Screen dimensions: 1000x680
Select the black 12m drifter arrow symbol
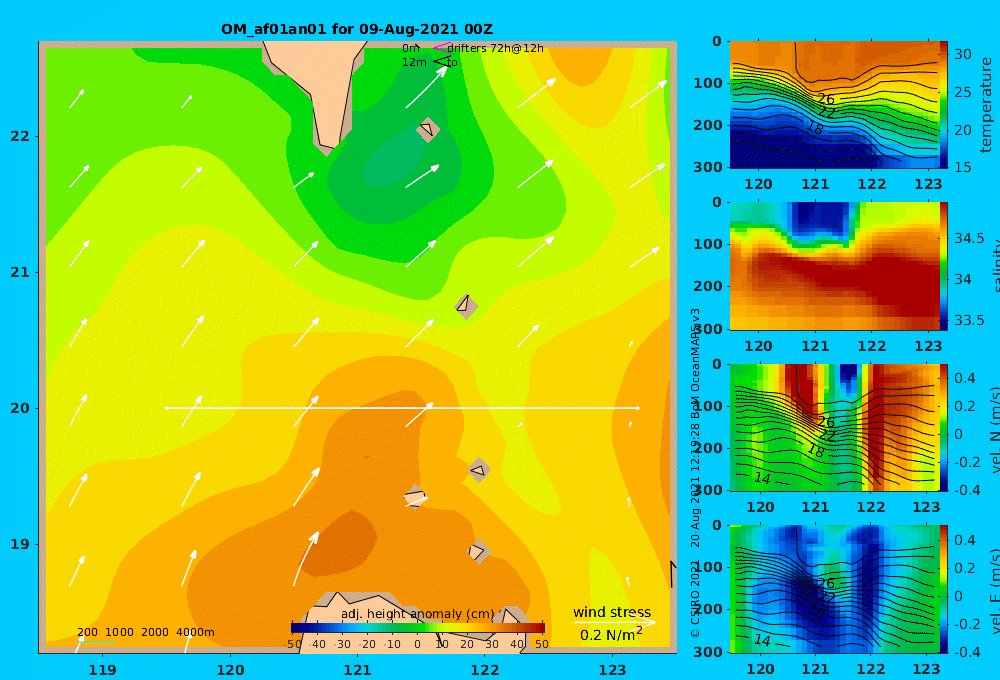441,61
